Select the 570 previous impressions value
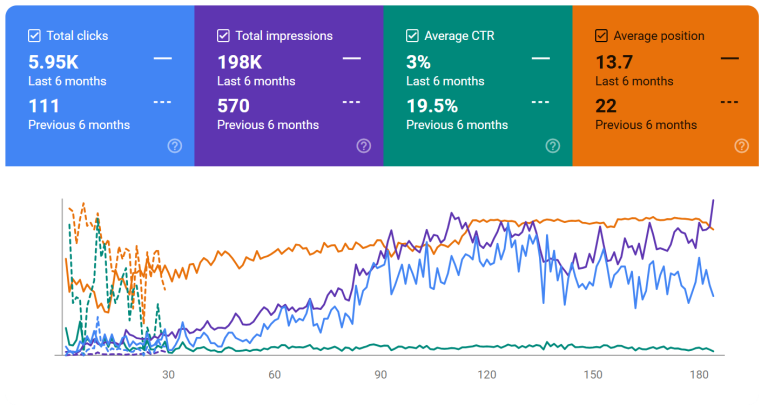 tap(234, 106)
